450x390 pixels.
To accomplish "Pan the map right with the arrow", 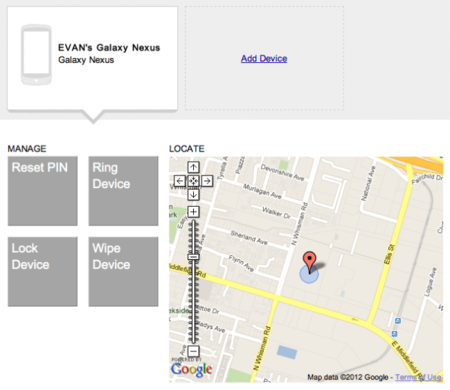I will click(207, 181).
